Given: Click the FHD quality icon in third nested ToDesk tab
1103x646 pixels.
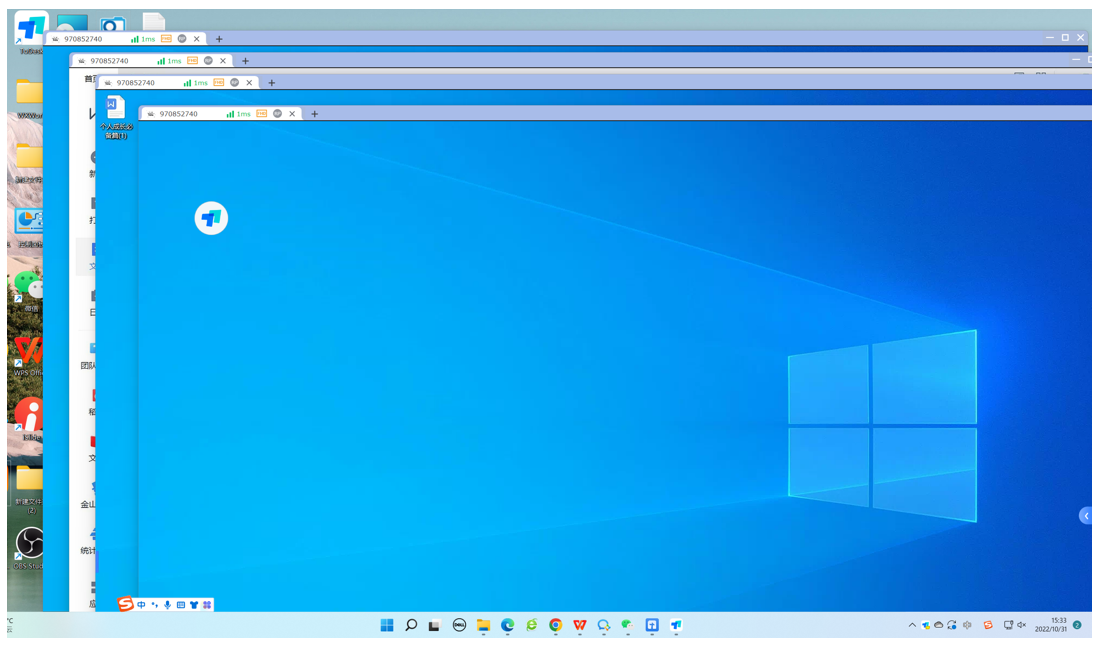Looking at the screenshot, I should (219, 82).
